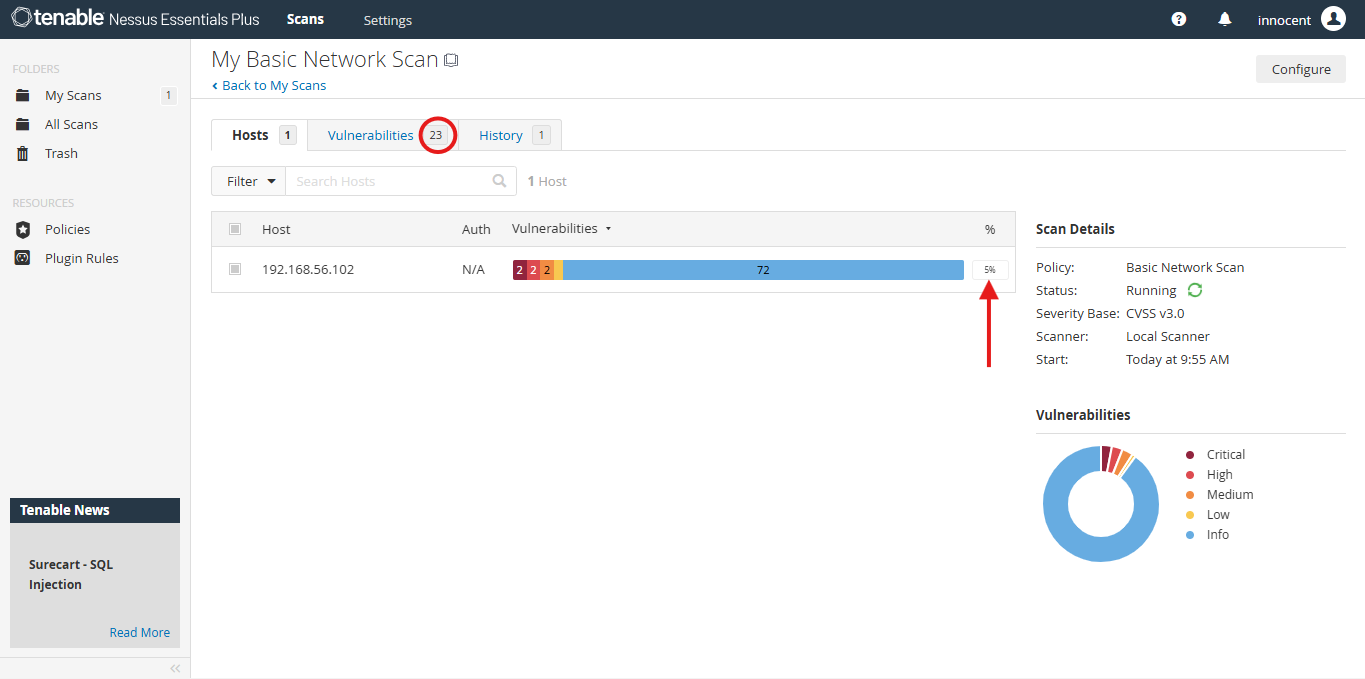
Task: Click the 5% scan progress indicator
Action: tap(990, 270)
